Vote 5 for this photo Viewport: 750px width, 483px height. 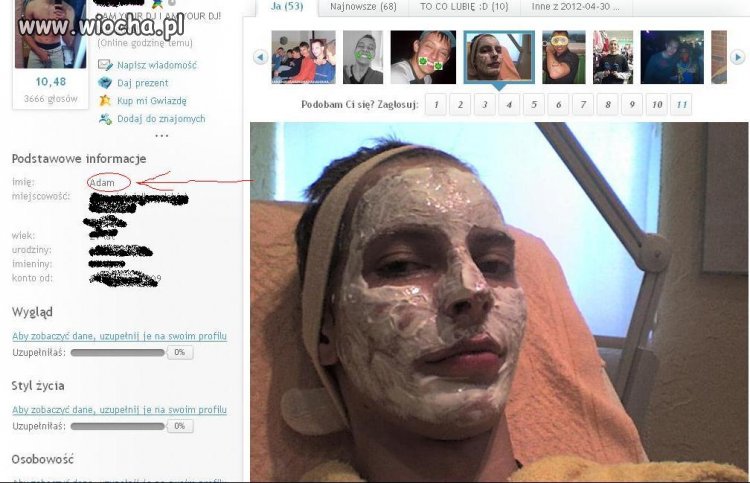pyautogui.click(x=534, y=104)
